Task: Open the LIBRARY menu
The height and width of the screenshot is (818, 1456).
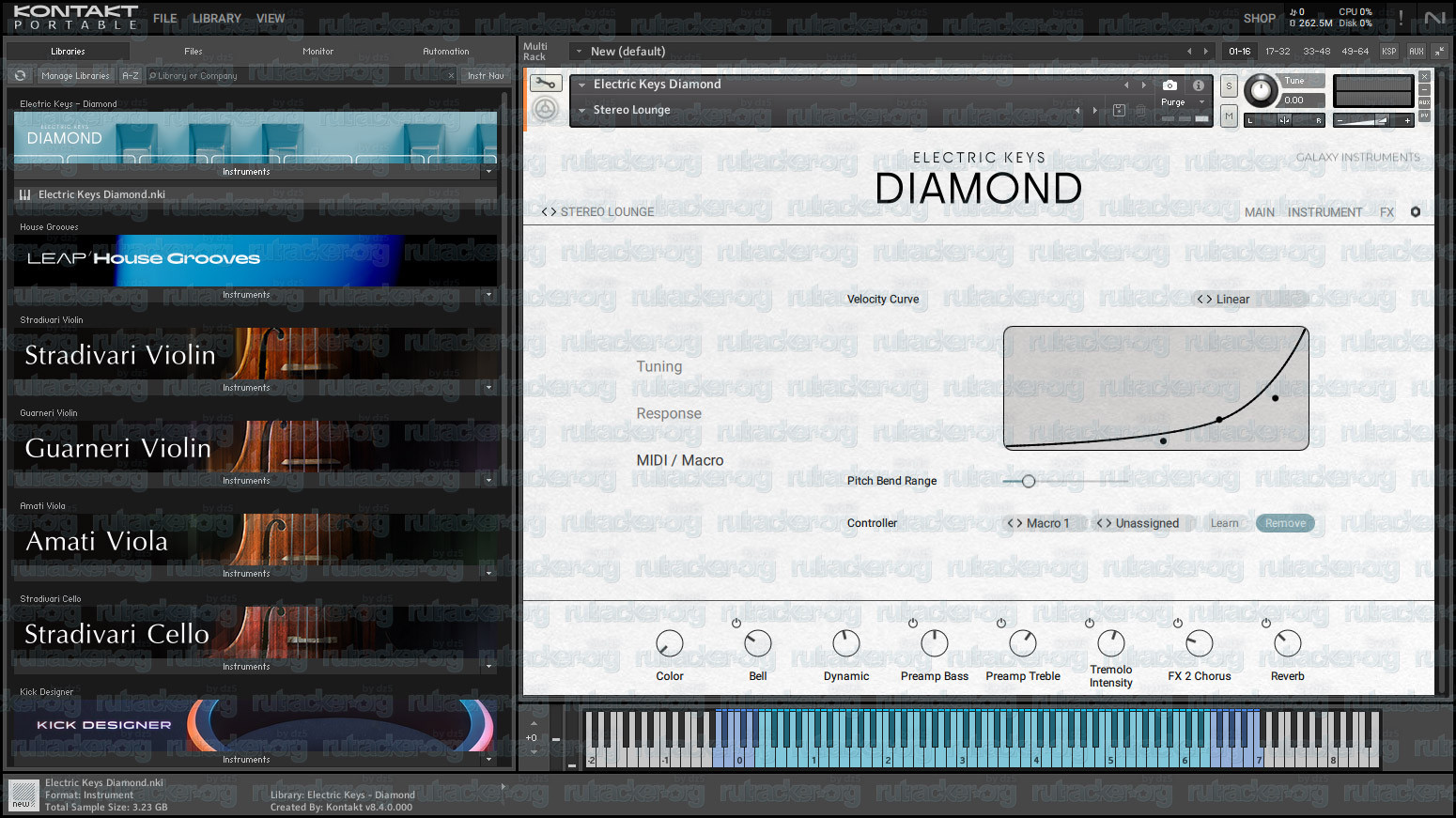Action: coord(217,18)
